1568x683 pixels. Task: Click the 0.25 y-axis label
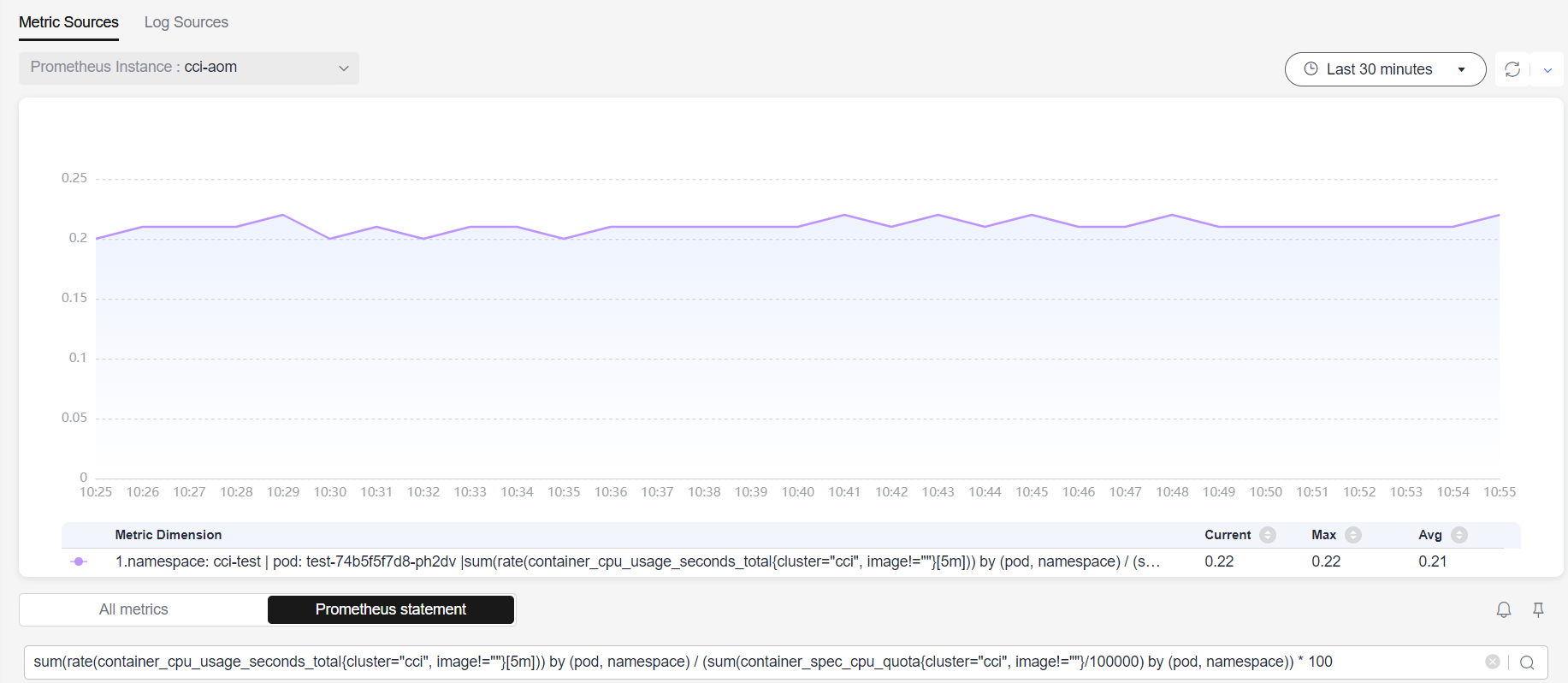click(74, 178)
